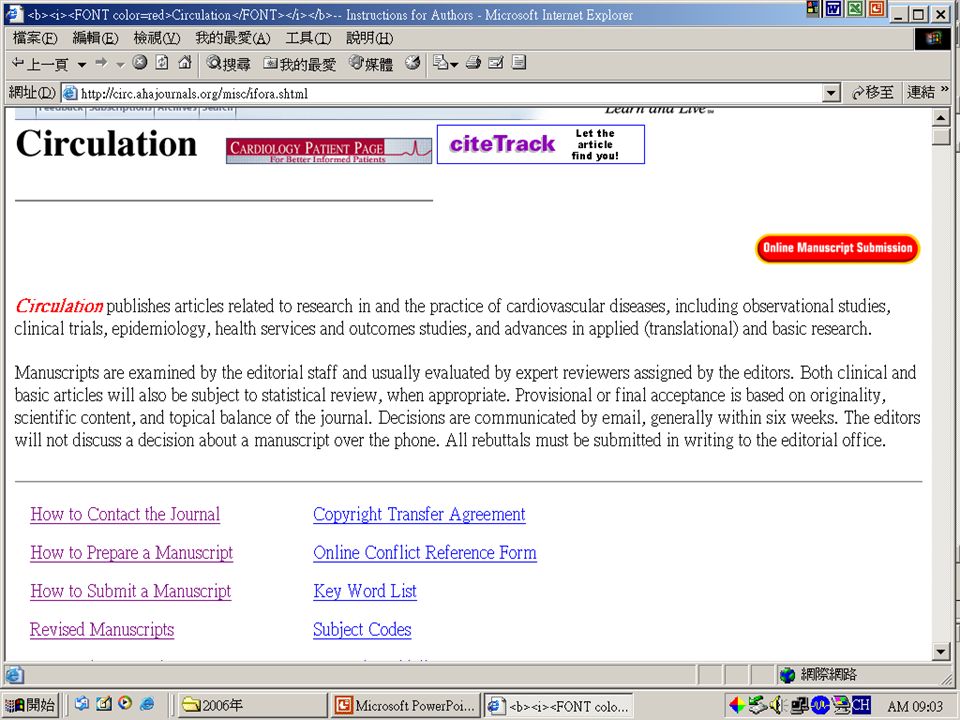Click the 移至 go button
The width and height of the screenshot is (960, 720).
872,92
